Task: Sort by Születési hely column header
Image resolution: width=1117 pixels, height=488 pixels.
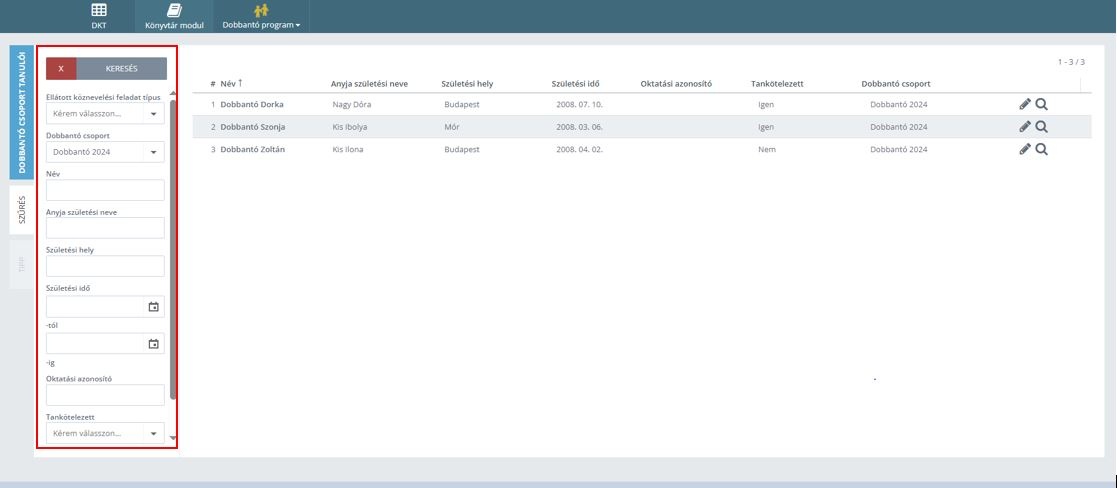Action: pos(467,84)
